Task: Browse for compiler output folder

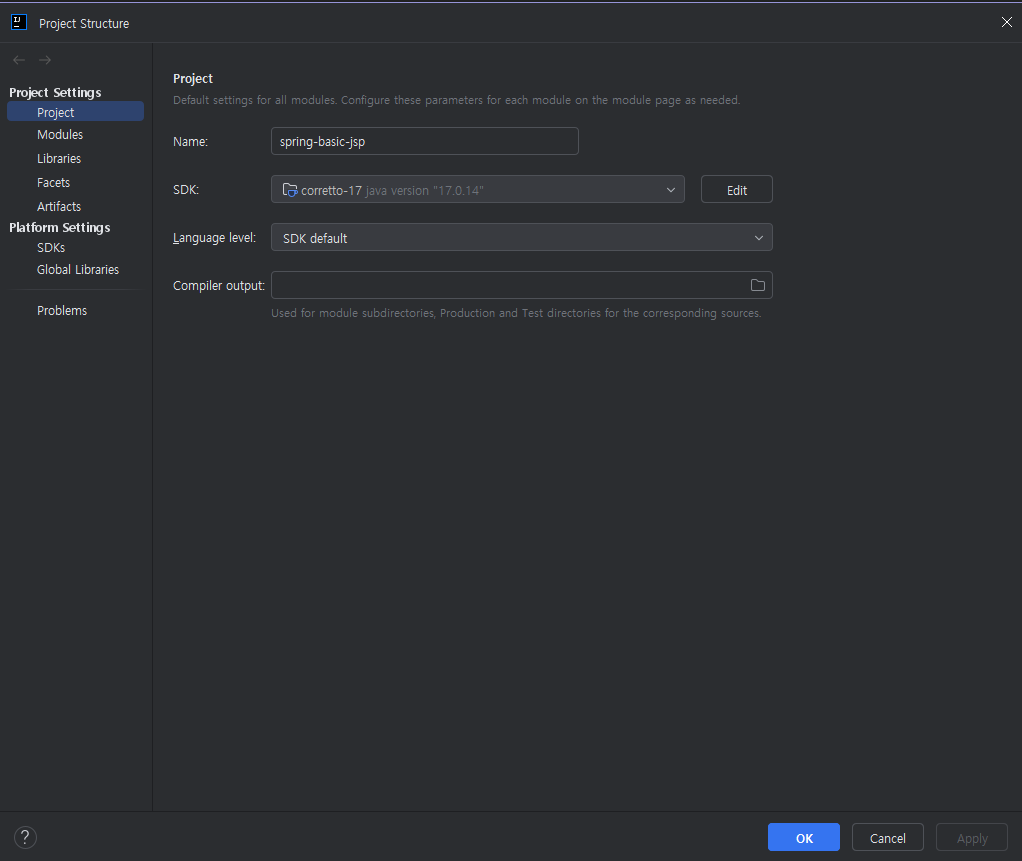Action: pos(757,285)
